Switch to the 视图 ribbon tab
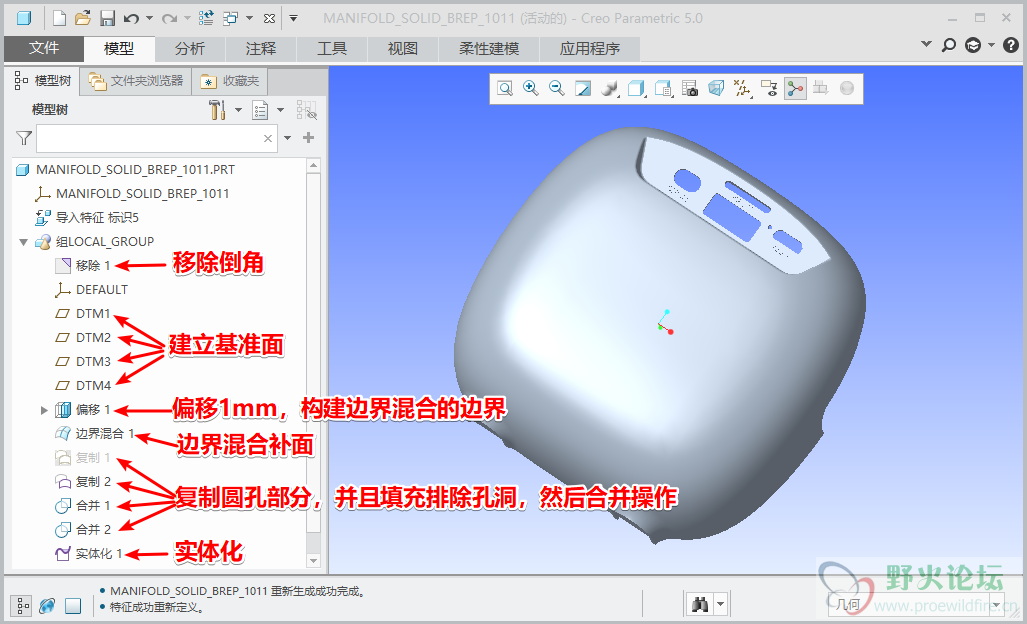The width and height of the screenshot is (1027, 624). click(402, 48)
